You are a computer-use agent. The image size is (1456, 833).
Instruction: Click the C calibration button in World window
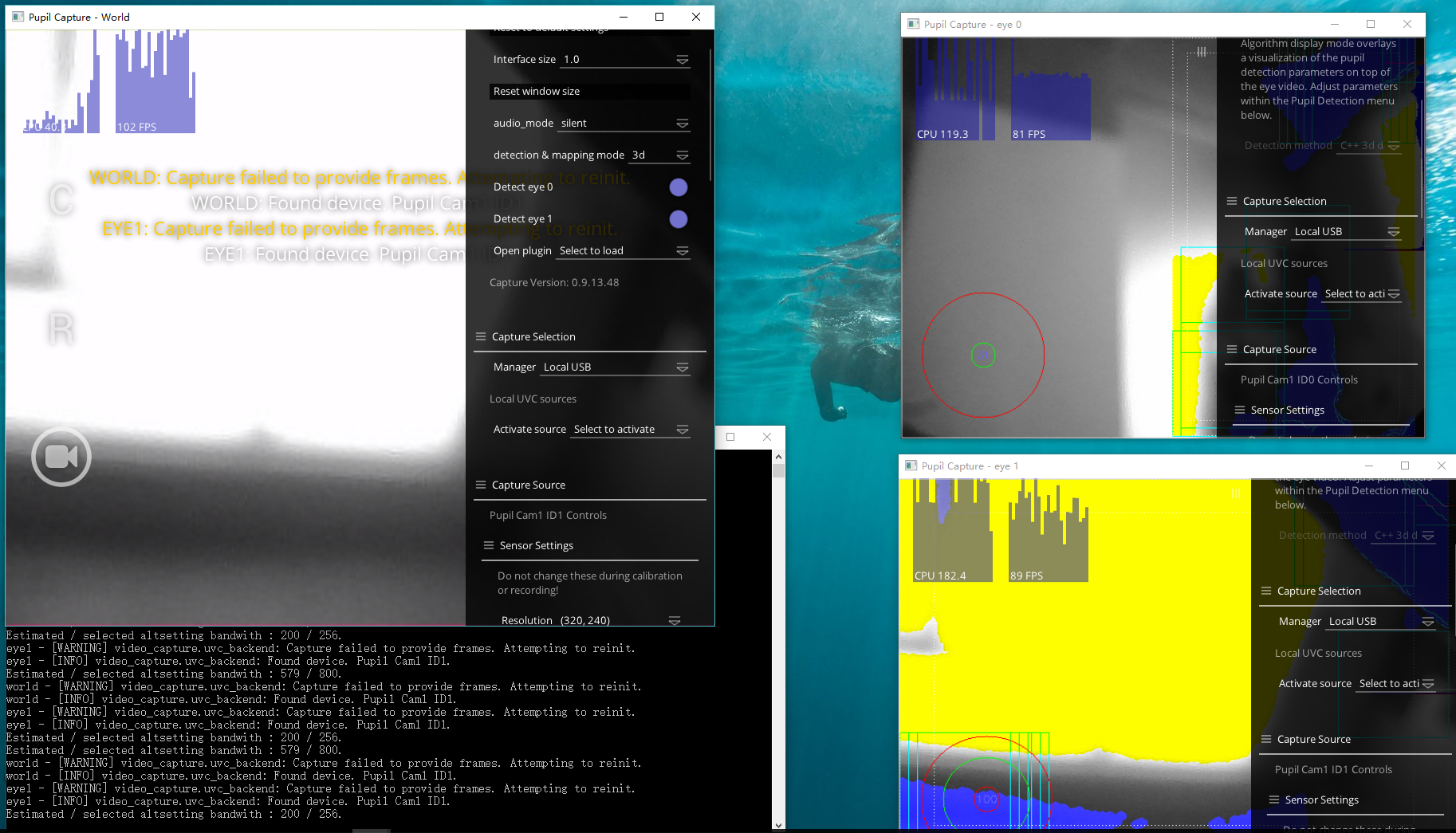coord(61,199)
